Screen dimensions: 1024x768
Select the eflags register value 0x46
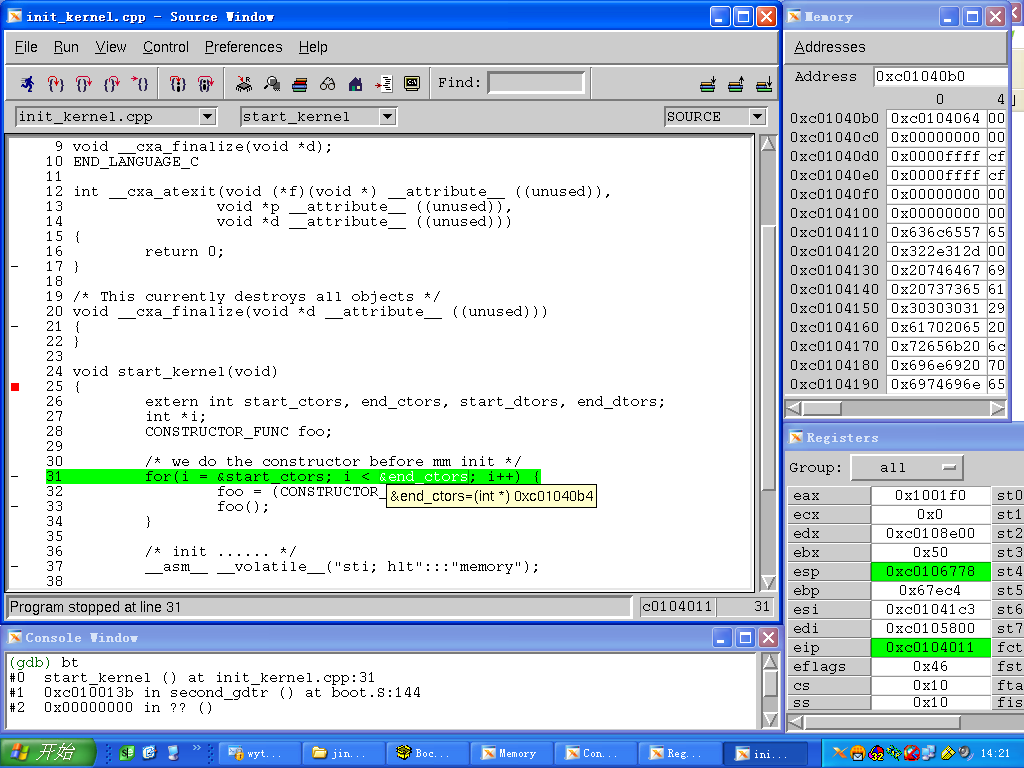click(930, 666)
